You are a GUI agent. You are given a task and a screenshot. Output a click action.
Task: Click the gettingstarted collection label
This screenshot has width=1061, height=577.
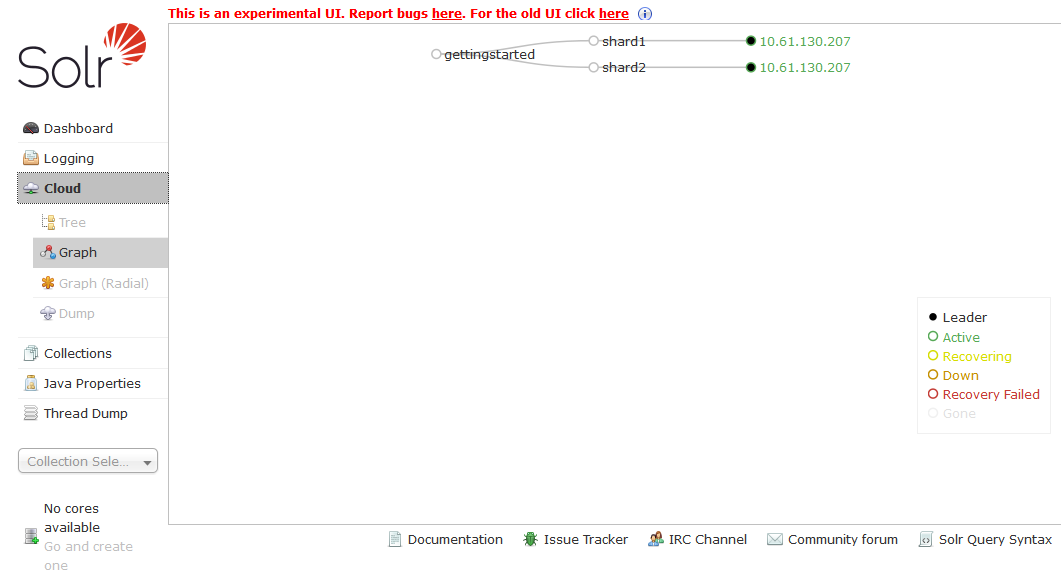click(x=489, y=54)
